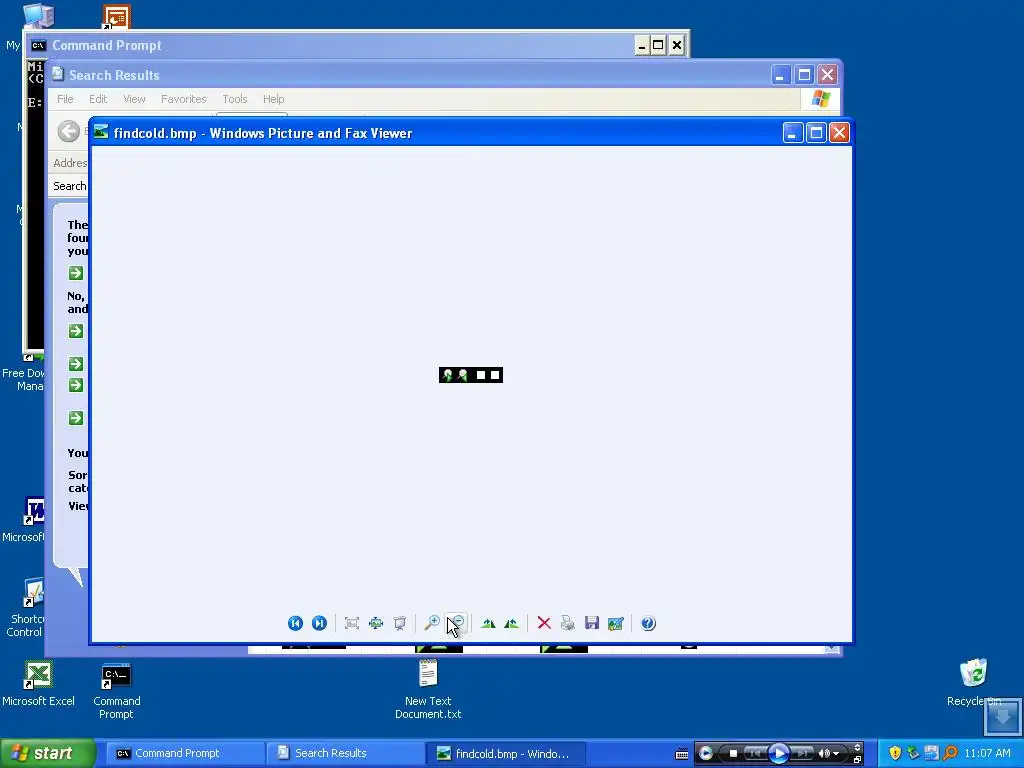This screenshot has height=768, width=1024.
Task: Rotate the image counterclockwise
Action: click(x=511, y=623)
